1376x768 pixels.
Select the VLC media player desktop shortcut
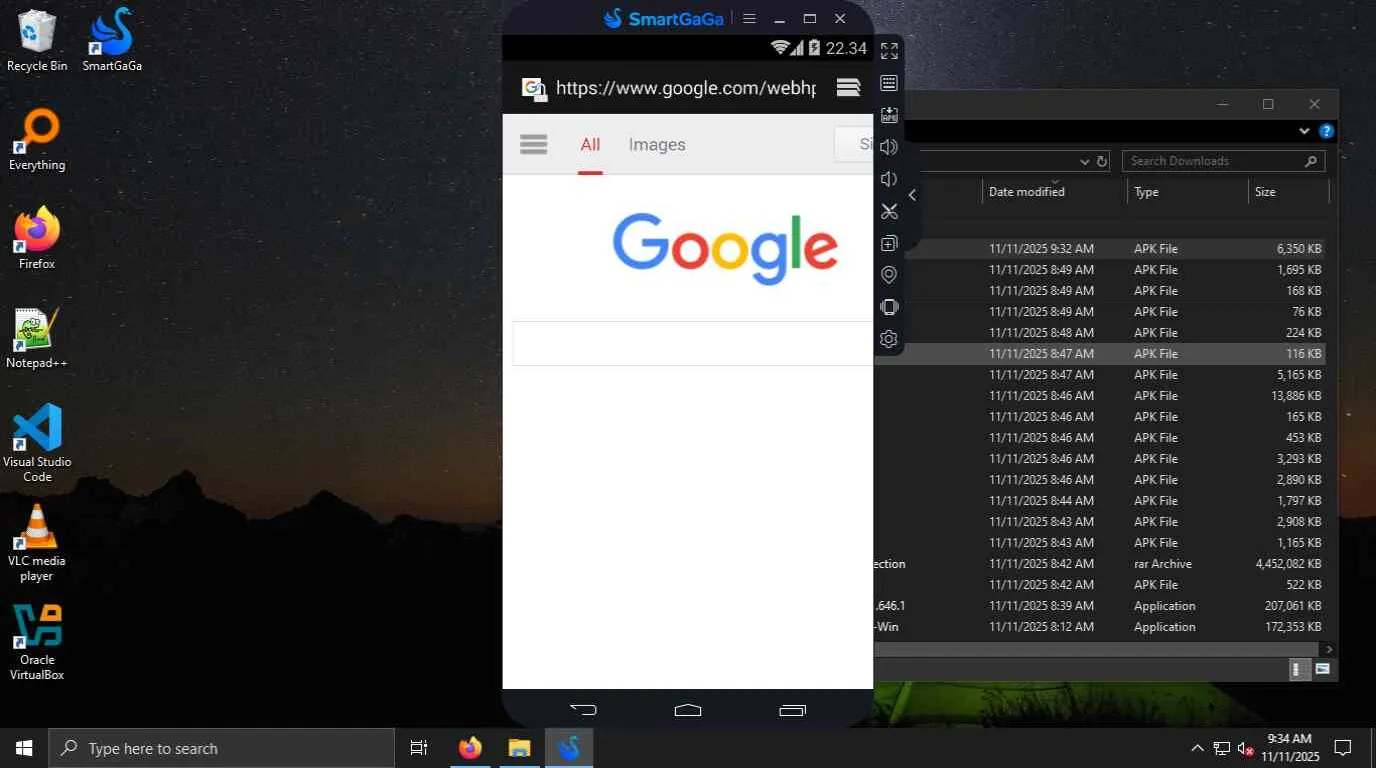[37, 543]
